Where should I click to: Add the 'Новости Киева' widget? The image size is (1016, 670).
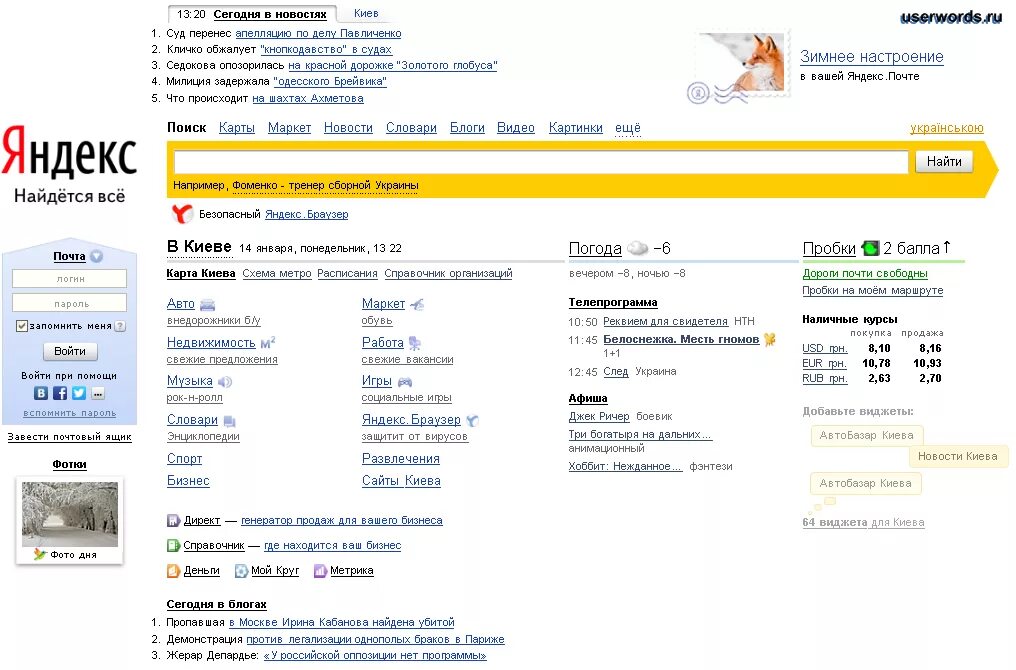point(958,456)
